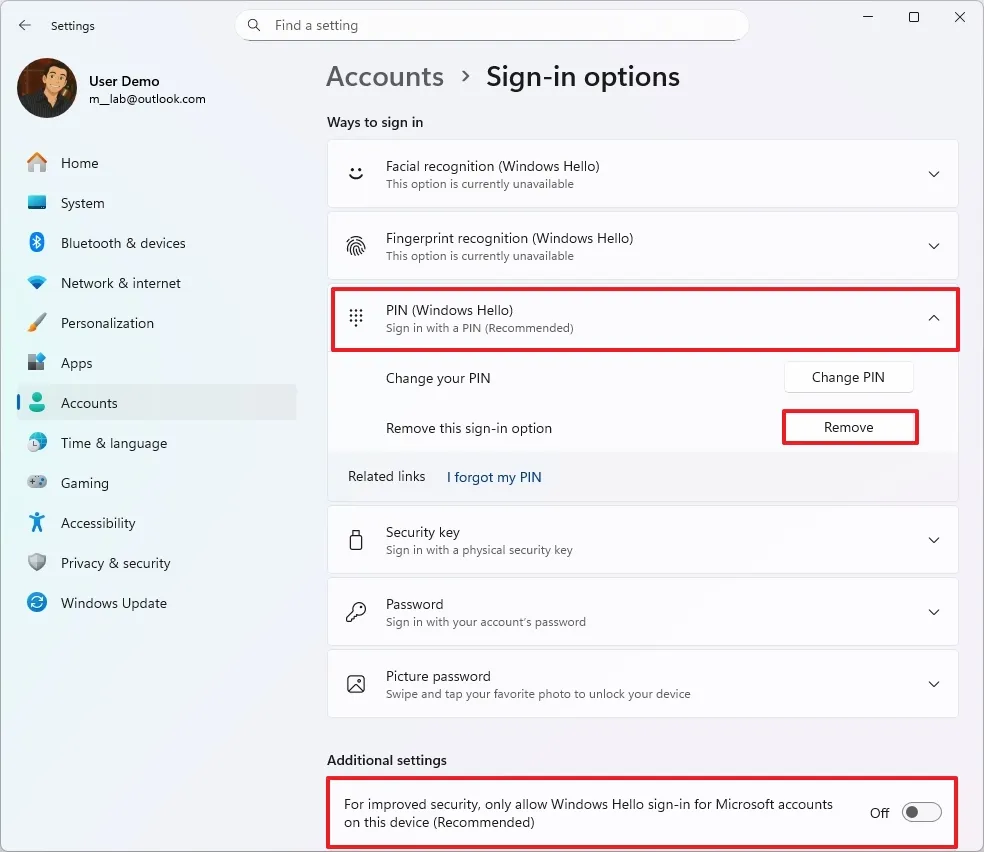The width and height of the screenshot is (984, 852).
Task: Collapse the PIN (Windows Hello) section
Action: click(933, 318)
